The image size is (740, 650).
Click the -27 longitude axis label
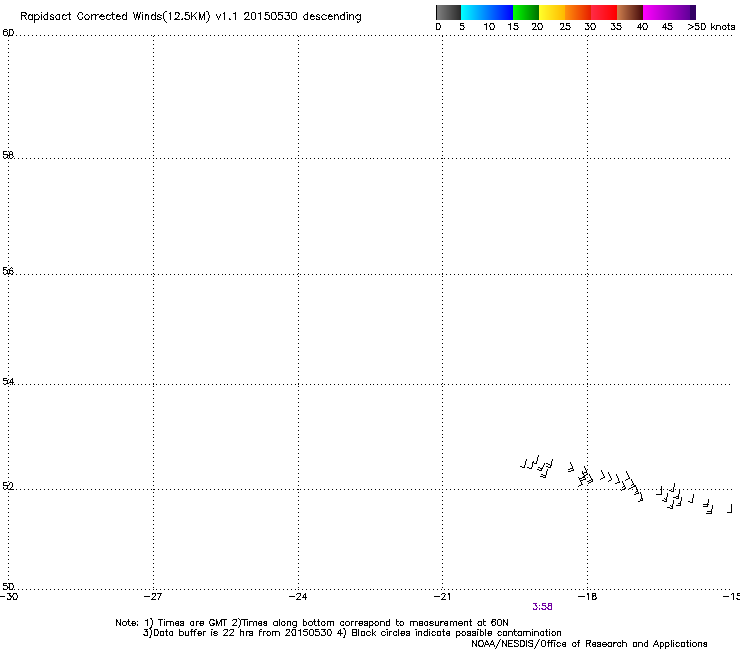(153, 597)
